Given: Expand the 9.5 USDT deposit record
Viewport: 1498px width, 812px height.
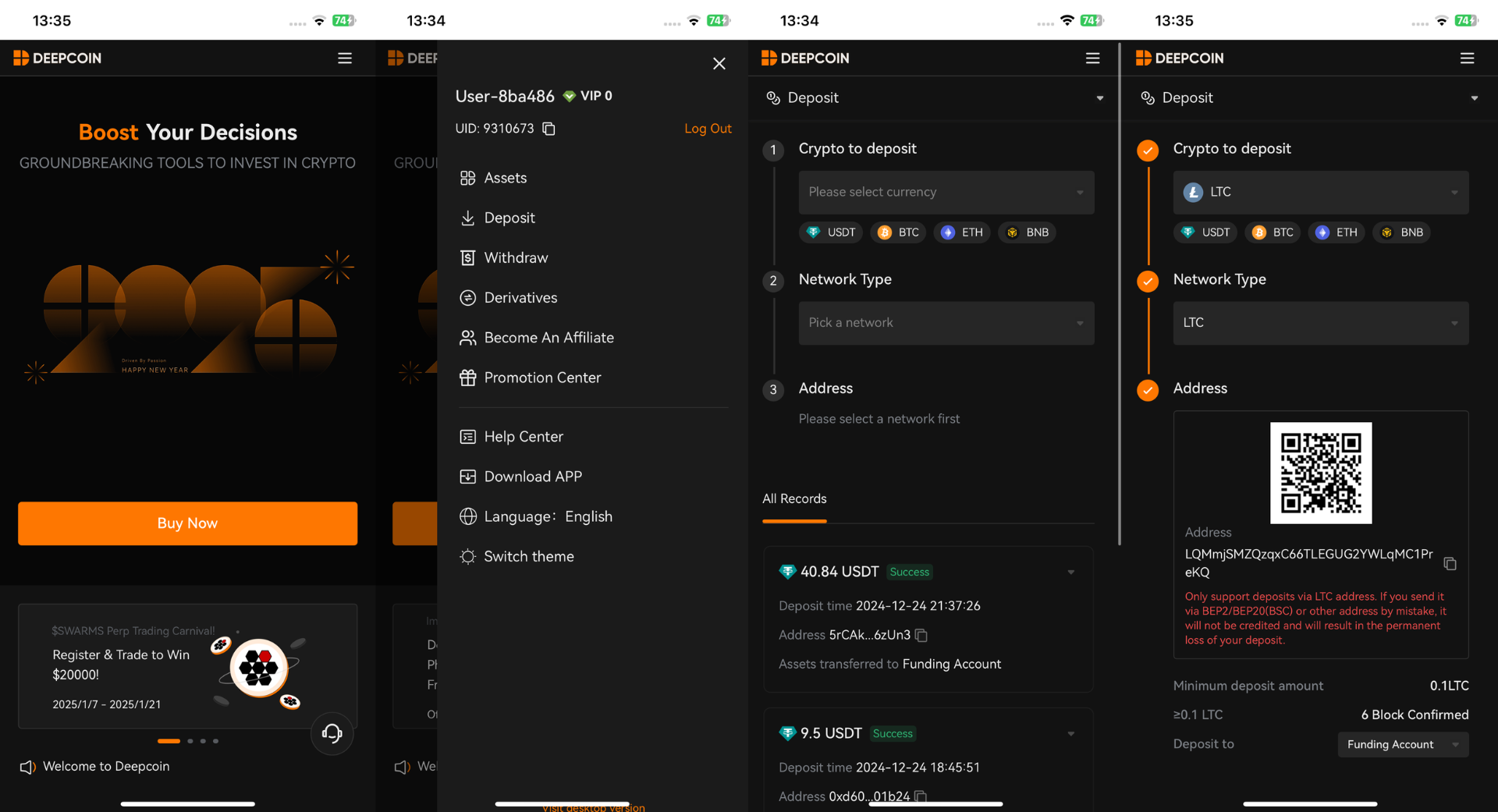Looking at the screenshot, I should (x=1071, y=734).
